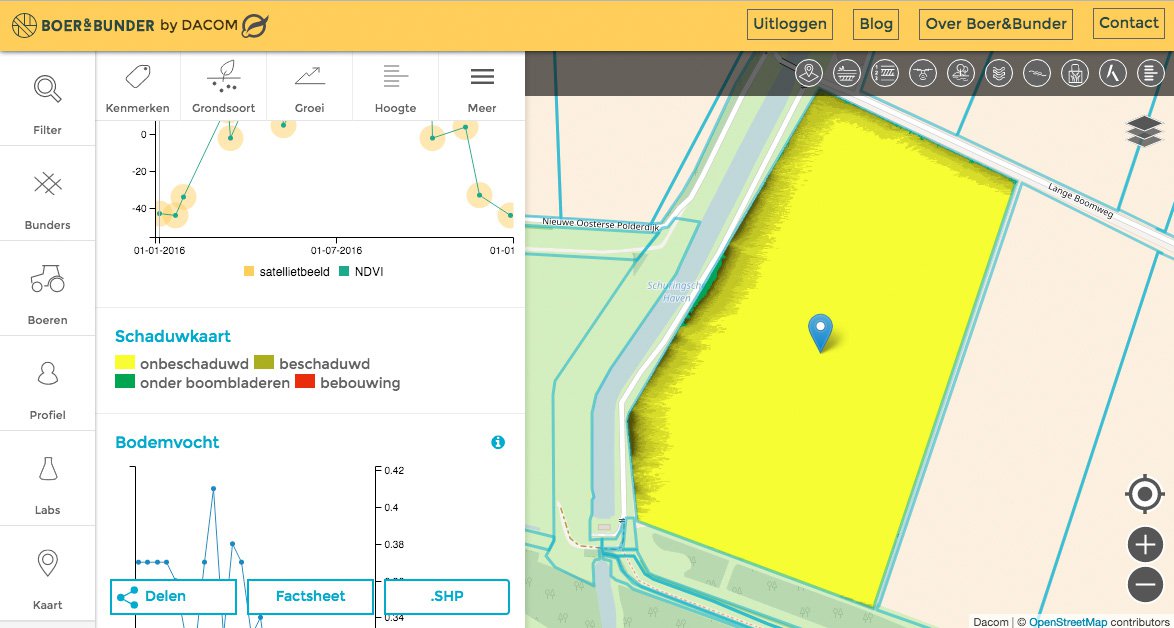Click the measuring compass map icon
The width and height of the screenshot is (1174, 628).
(1113, 73)
